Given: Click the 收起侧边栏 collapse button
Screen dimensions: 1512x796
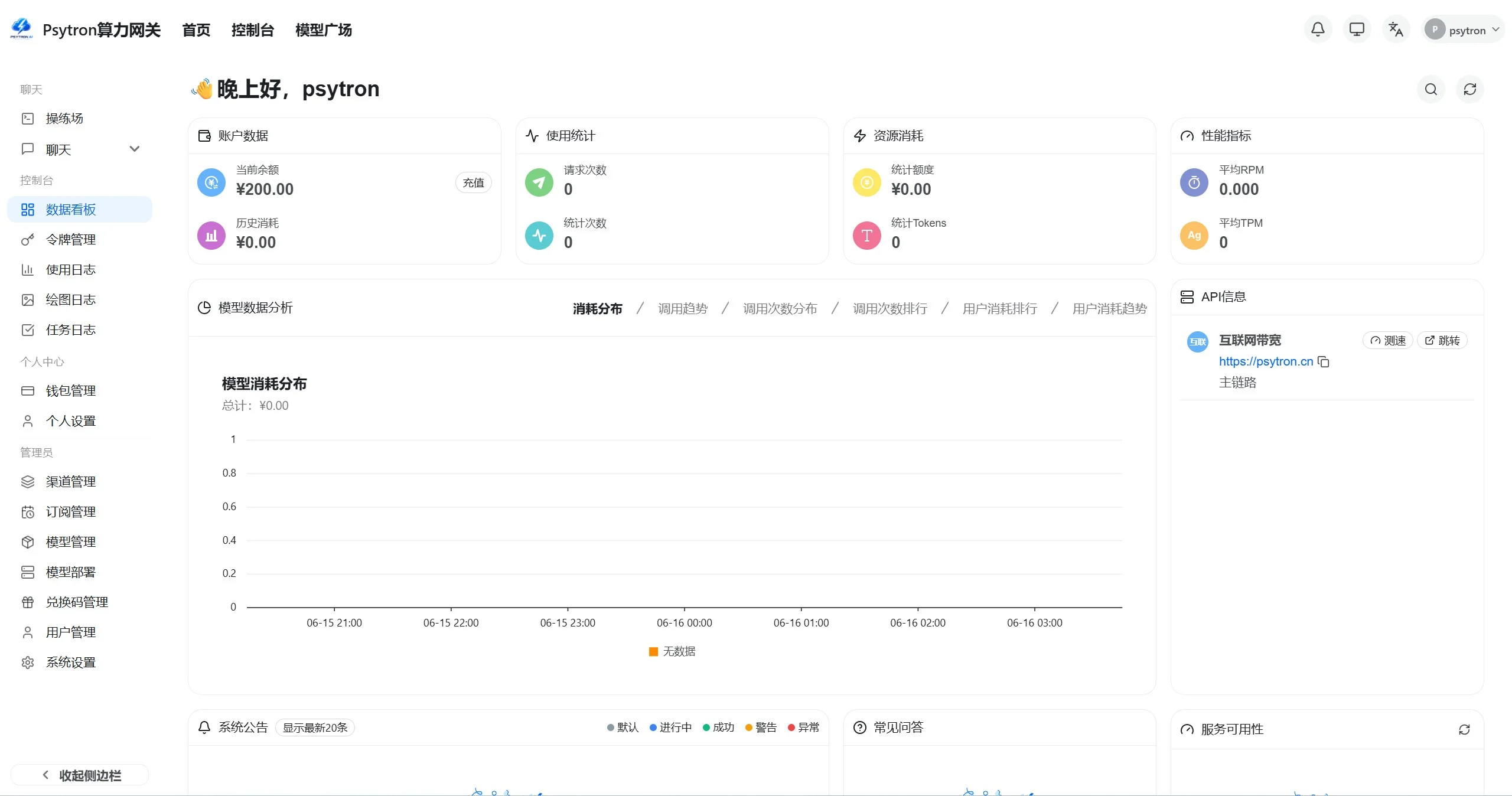Looking at the screenshot, I should point(80,775).
